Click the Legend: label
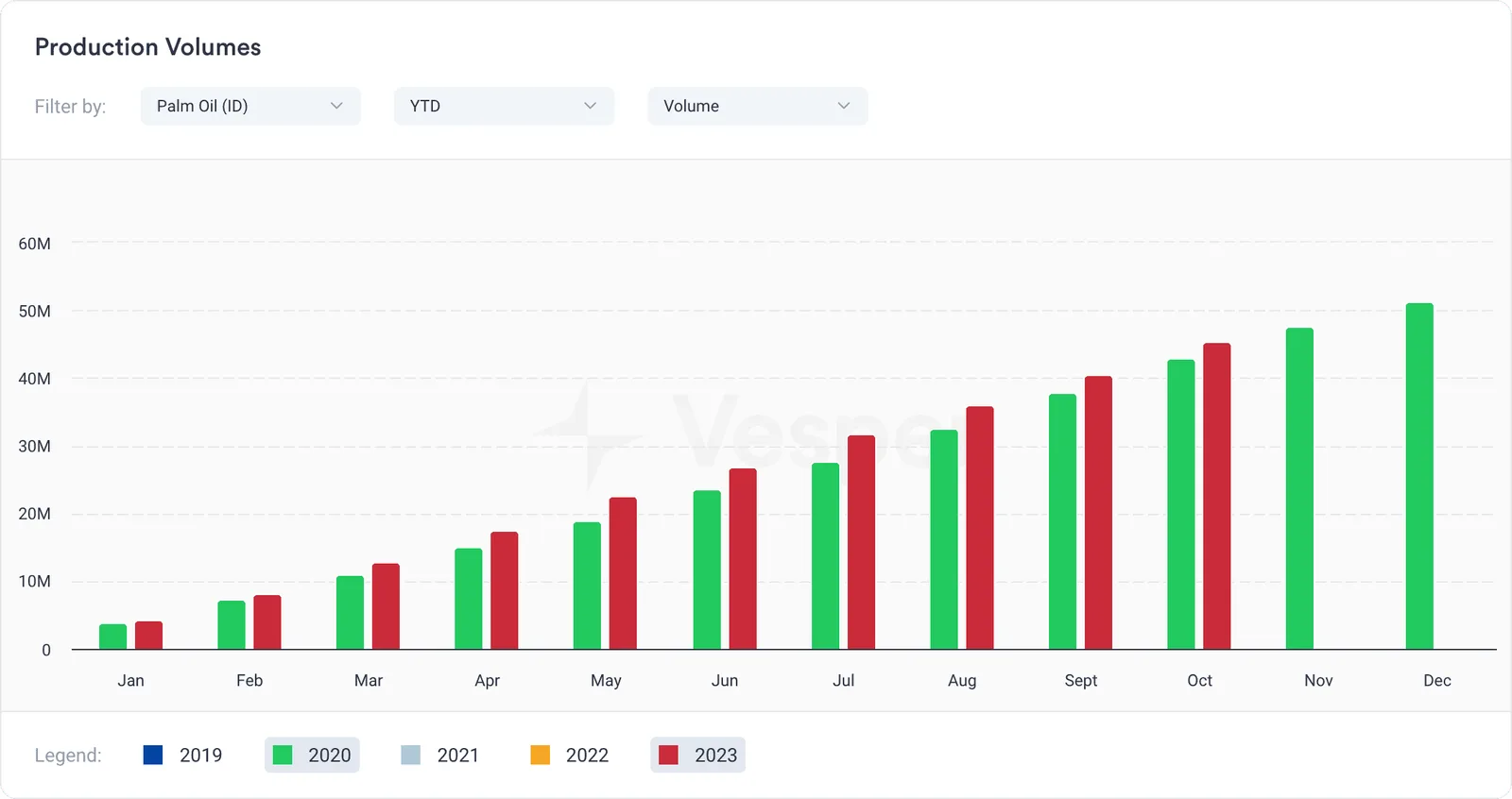Image resolution: width=1512 pixels, height=799 pixels. (x=68, y=755)
